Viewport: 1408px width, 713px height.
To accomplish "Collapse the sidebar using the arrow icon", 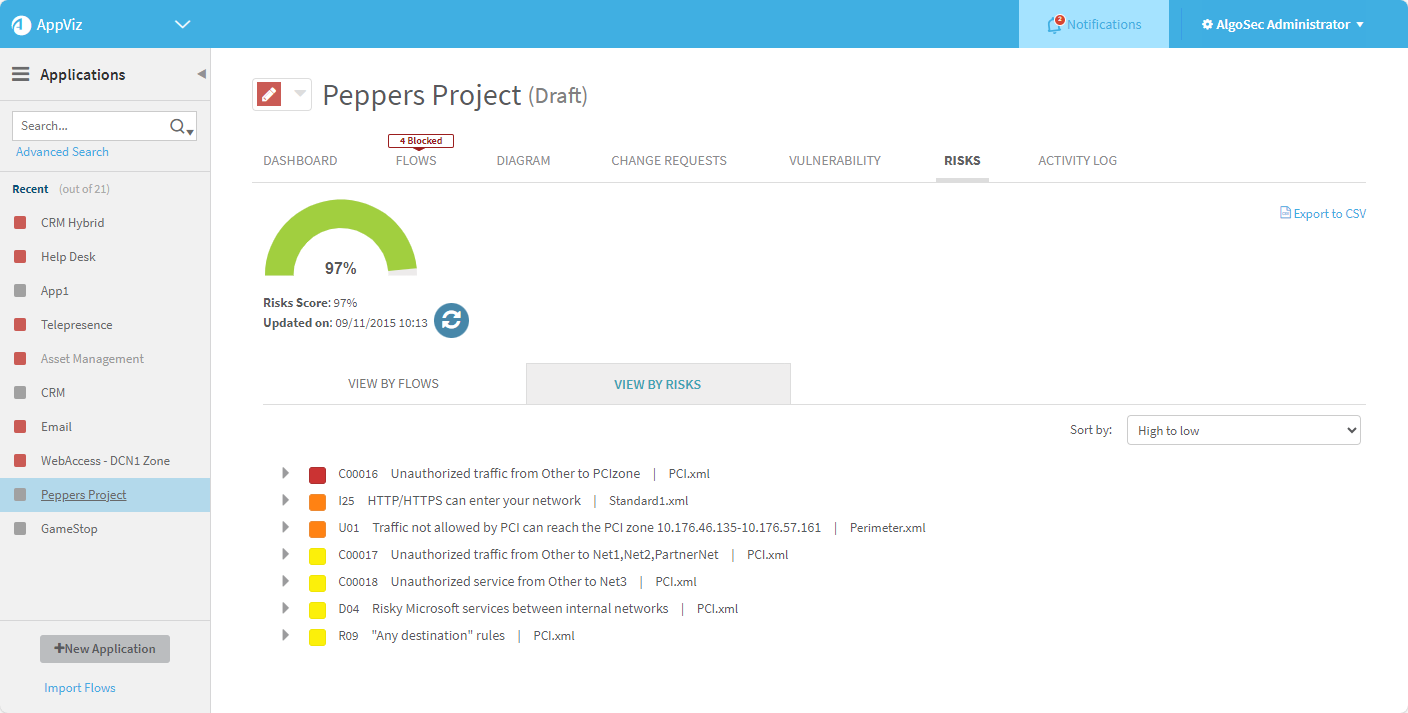I will click(201, 74).
